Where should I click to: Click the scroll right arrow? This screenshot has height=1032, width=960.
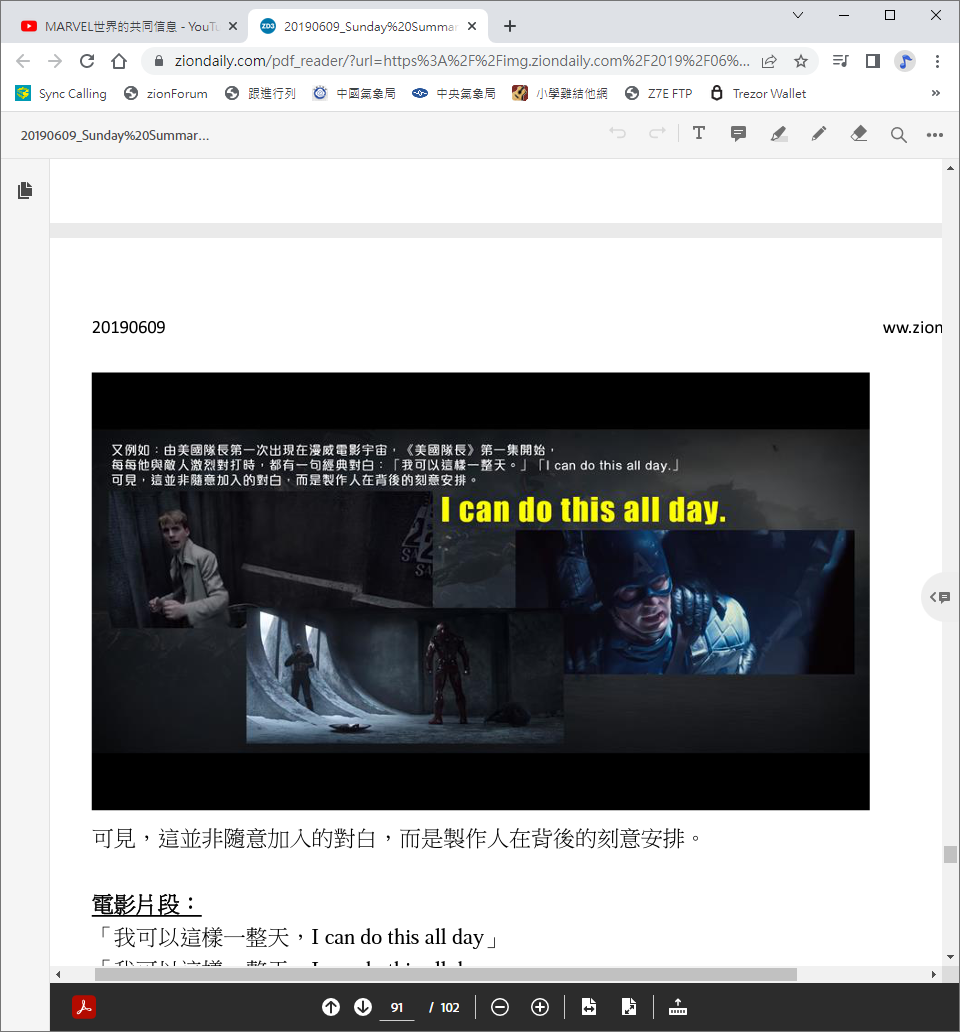coord(934,974)
